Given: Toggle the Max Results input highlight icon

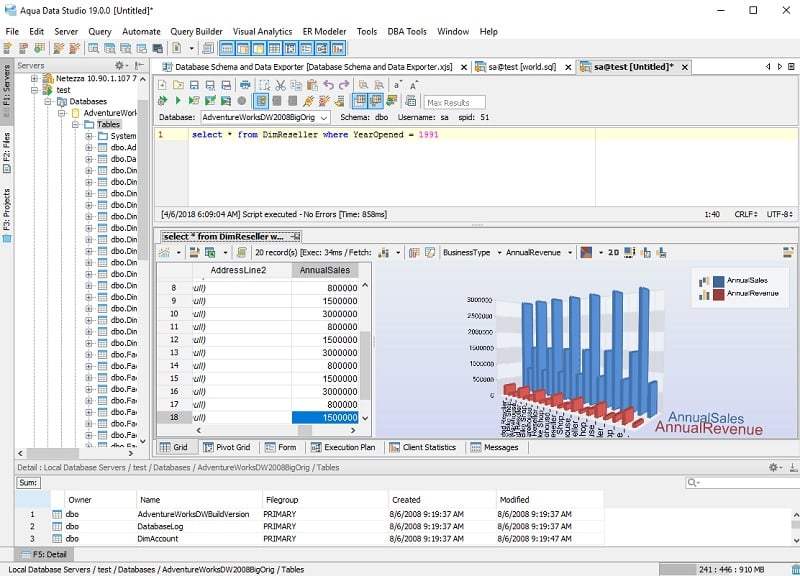Looking at the screenshot, I should [x=412, y=101].
